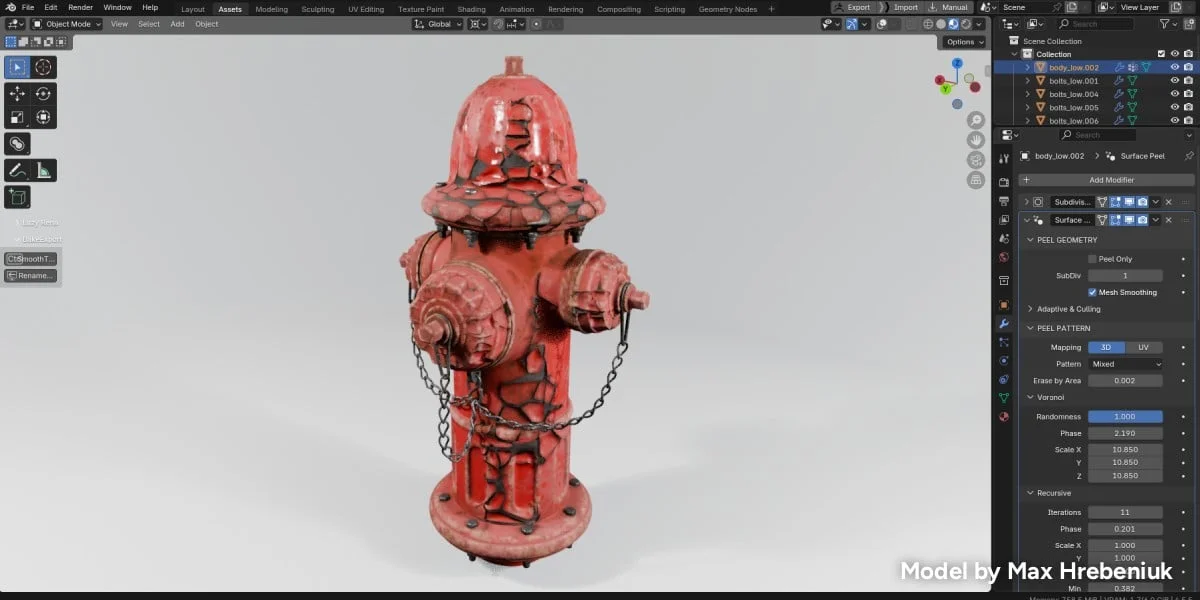The width and height of the screenshot is (1200, 600).
Task: Set Mapping to UV instead of 3D
Action: [x=1143, y=347]
